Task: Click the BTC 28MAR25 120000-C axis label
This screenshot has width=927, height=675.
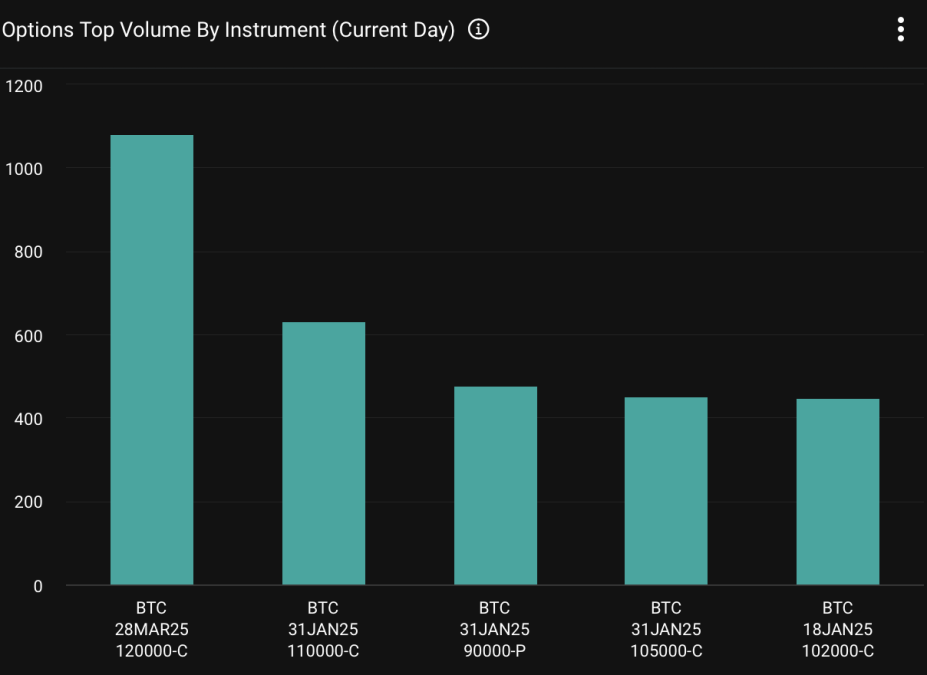Action: (151, 629)
